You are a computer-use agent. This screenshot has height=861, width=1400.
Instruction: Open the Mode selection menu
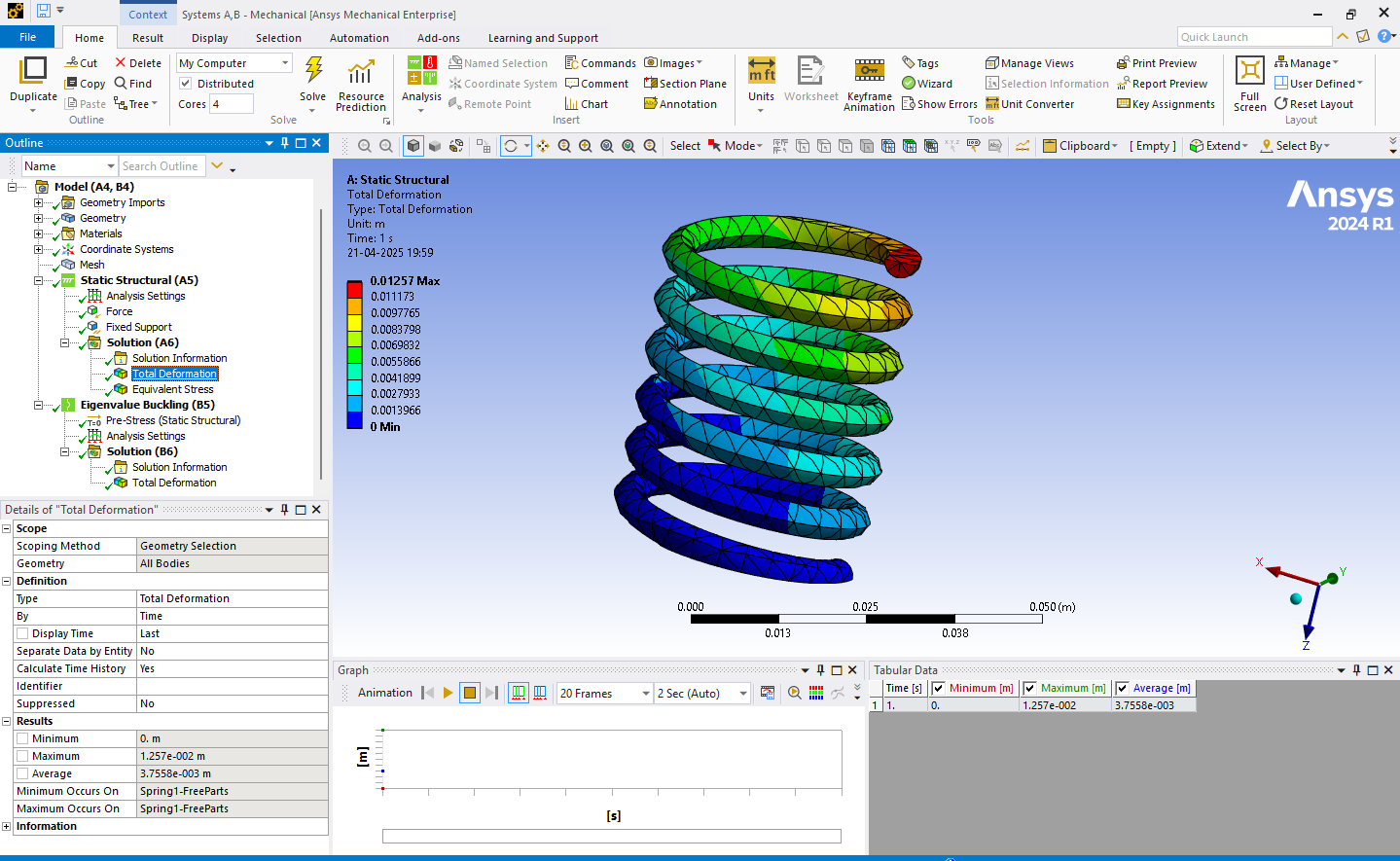pos(736,146)
